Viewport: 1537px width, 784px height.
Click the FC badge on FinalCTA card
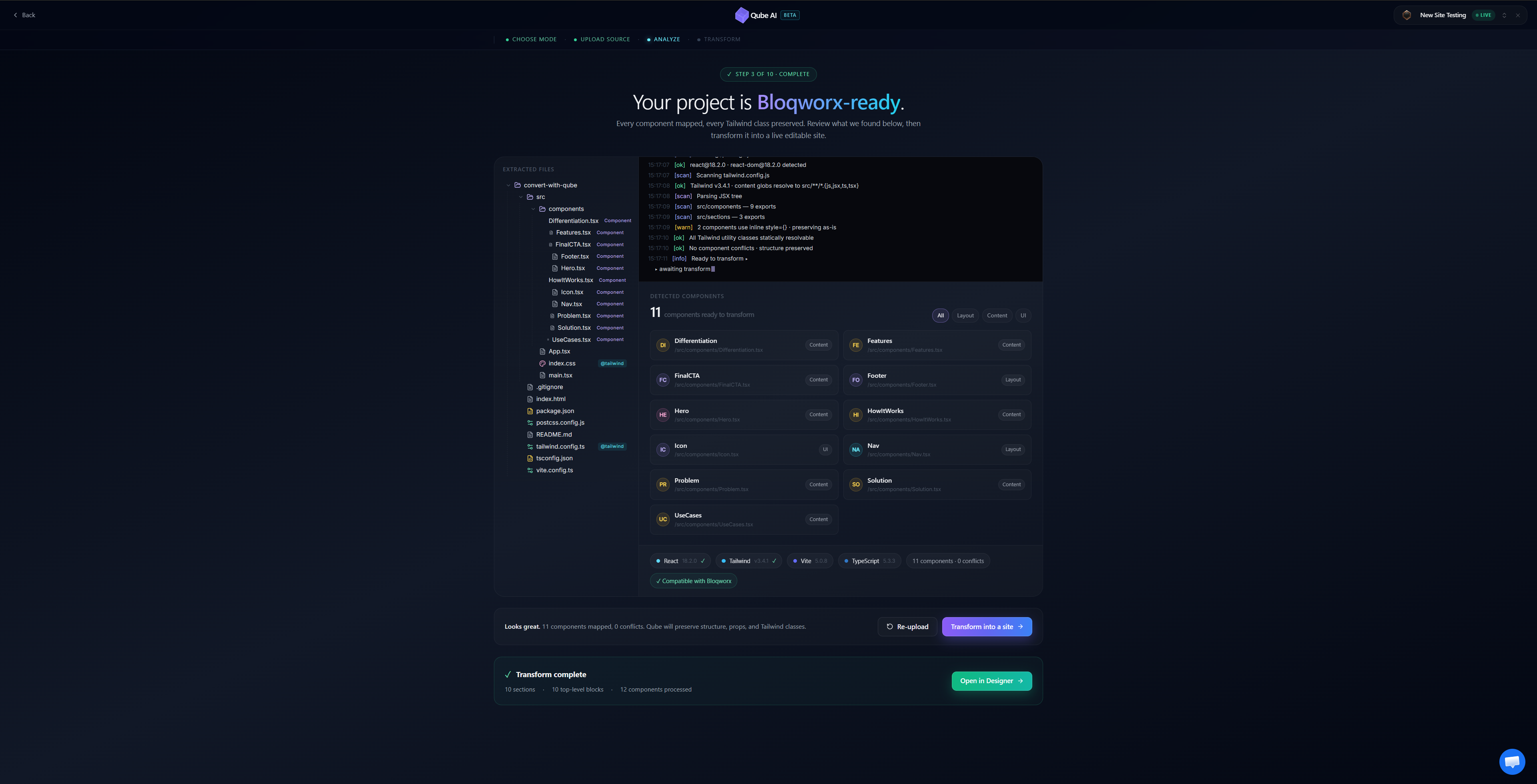click(662, 380)
